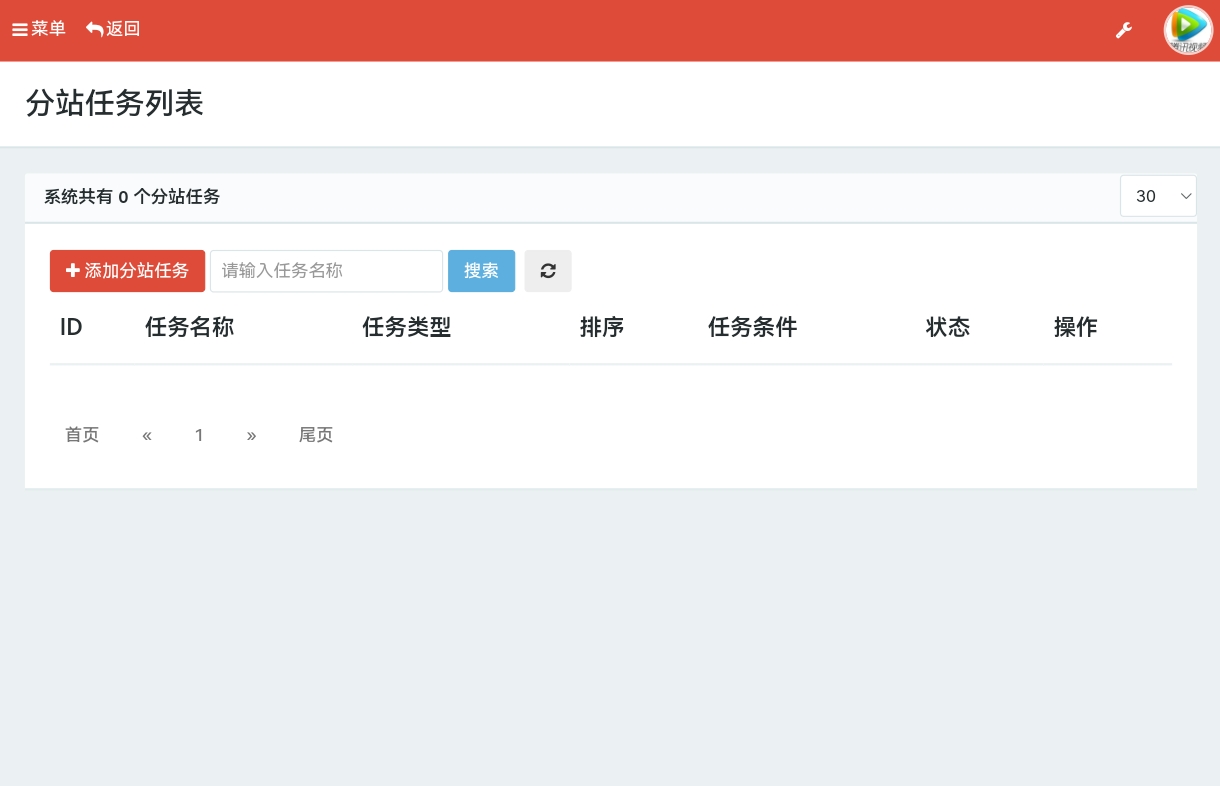Click the » next page control
1220x786 pixels.
252,434
